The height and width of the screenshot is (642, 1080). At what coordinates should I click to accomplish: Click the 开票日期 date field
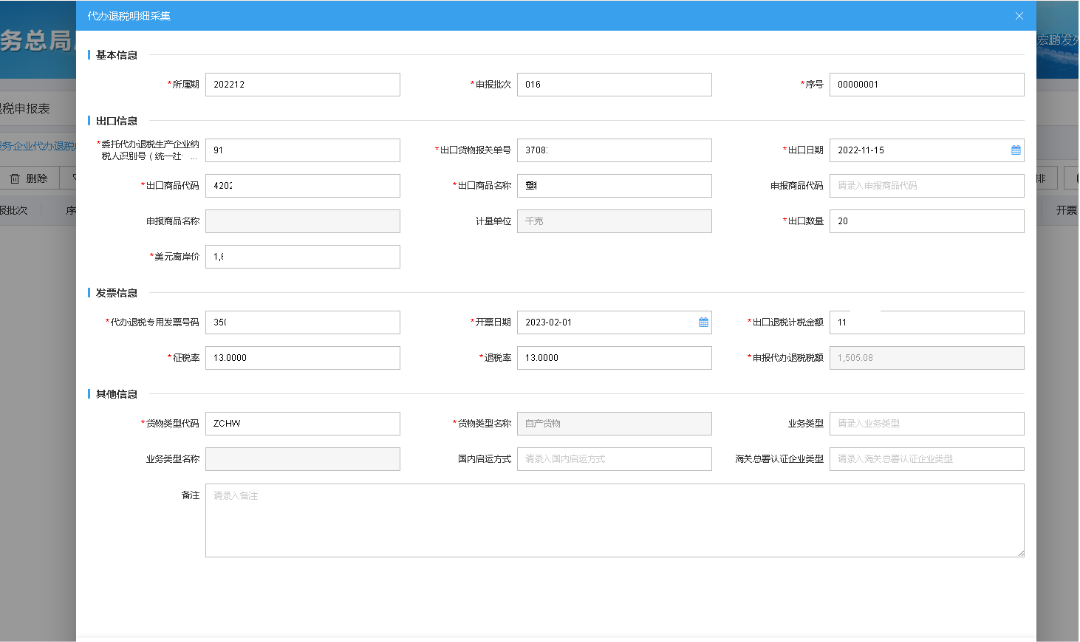tap(614, 322)
